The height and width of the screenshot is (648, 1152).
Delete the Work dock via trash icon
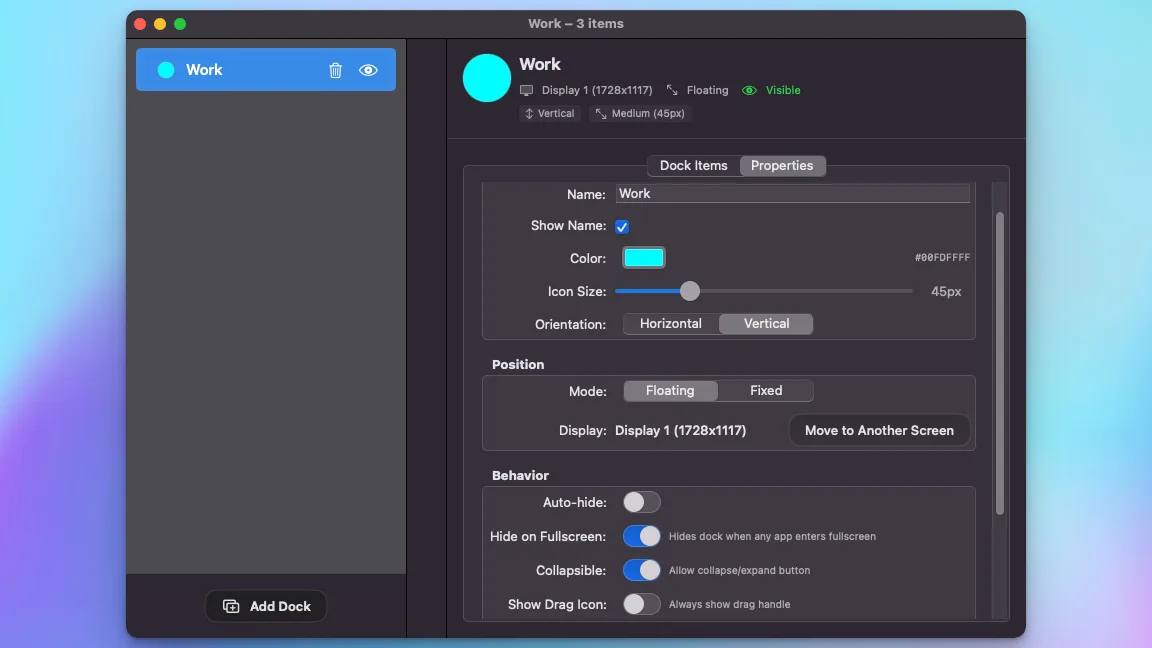click(335, 70)
